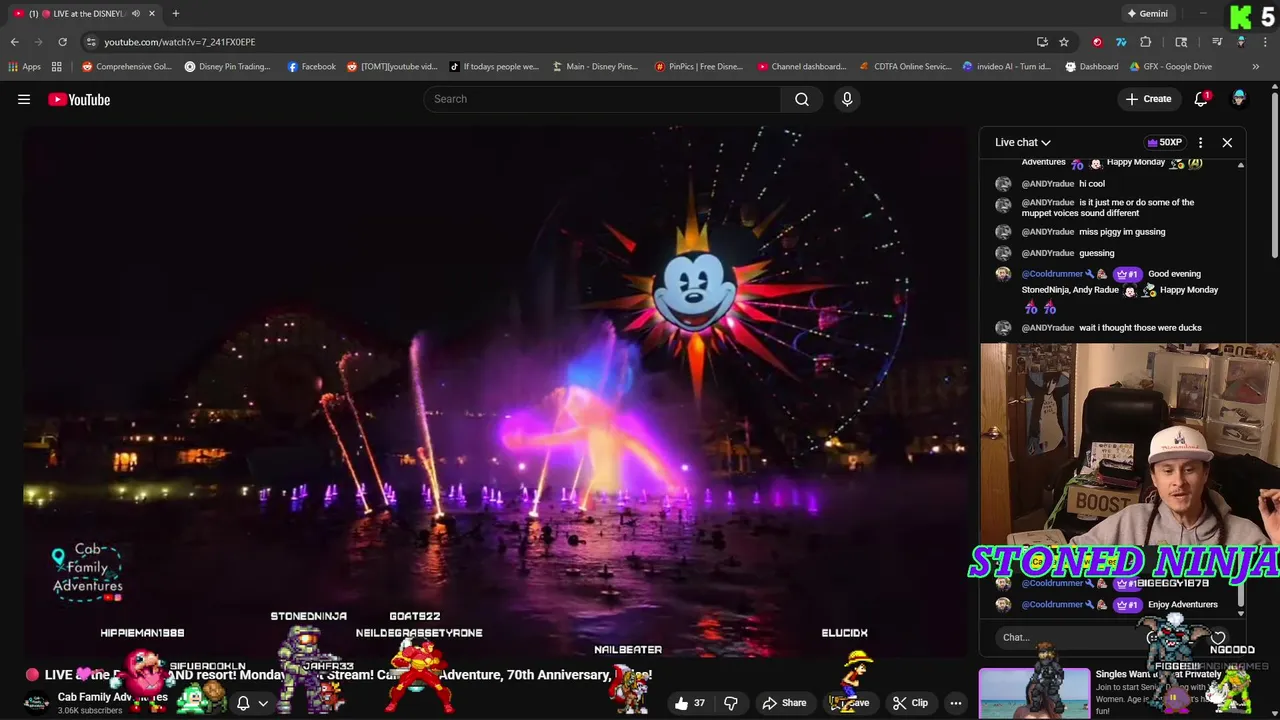Clip the live stream
Screen dimensions: 1280x720
[x=910, y=703]
